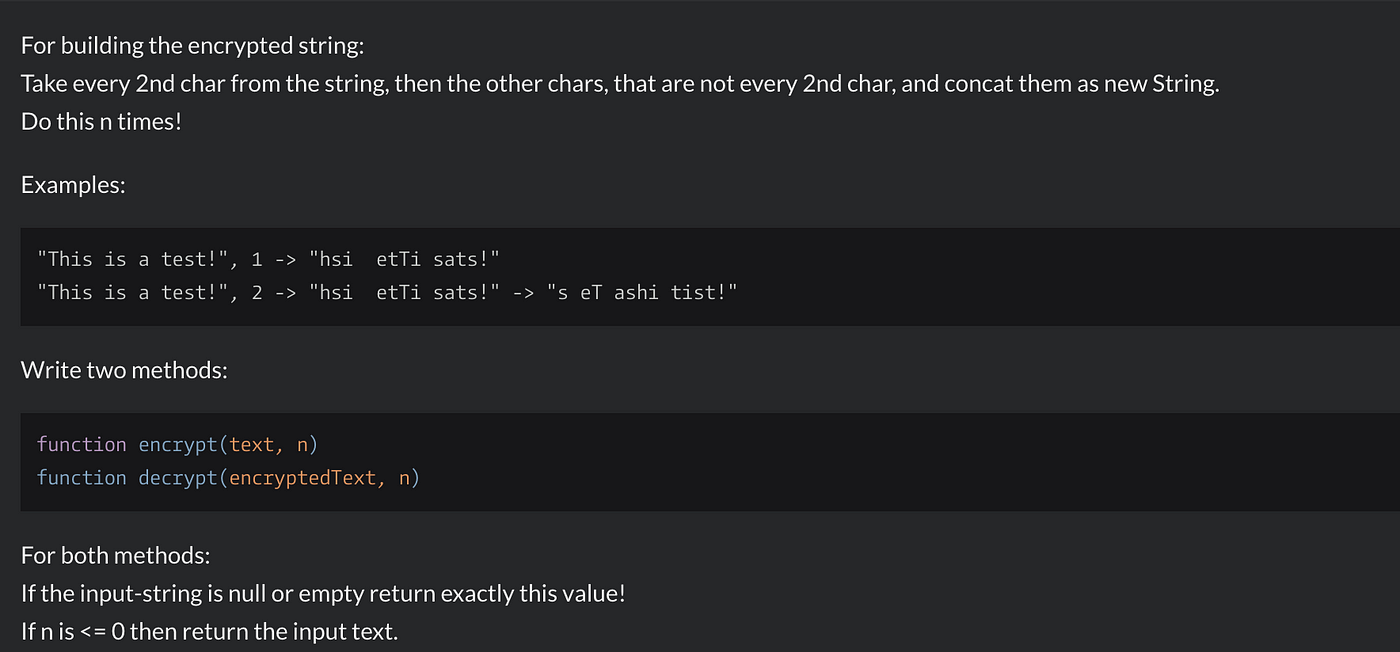Click the result string "s eT ashi tist!"
Viewport: 1400px width, 652px height.
[642, 292]
